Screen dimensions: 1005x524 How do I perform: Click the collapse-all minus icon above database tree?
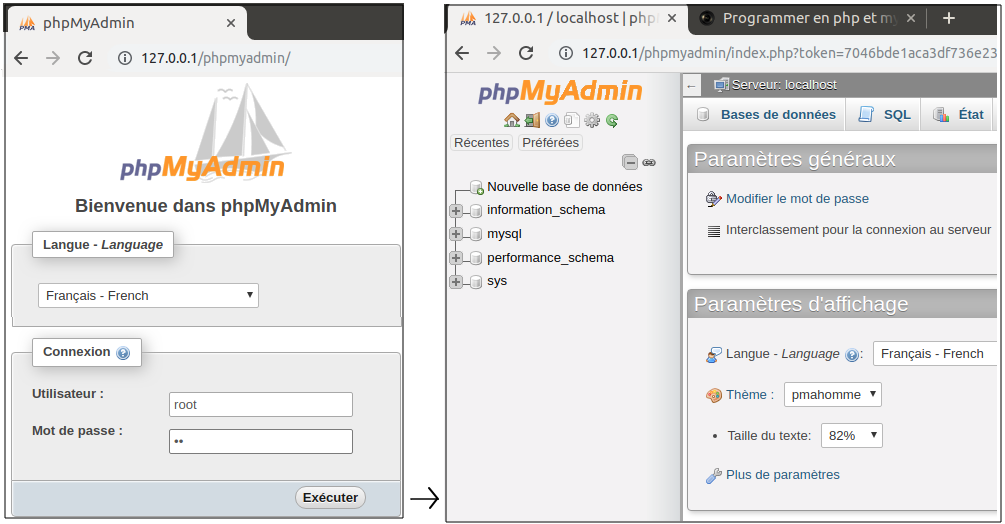(x=630, y=162)
